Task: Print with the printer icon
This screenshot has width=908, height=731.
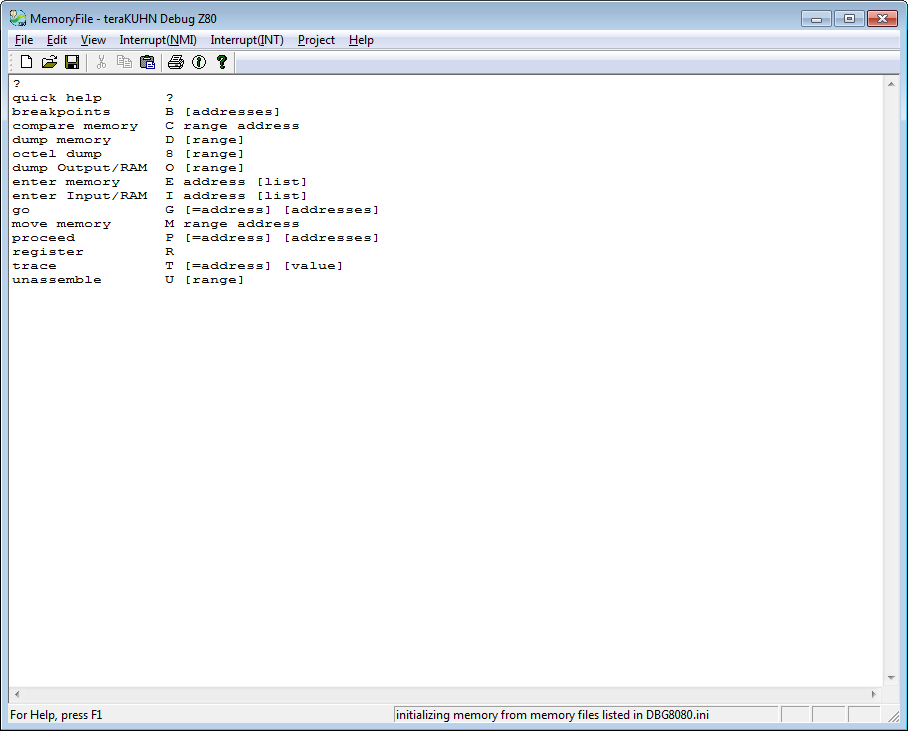Action: (x=176, y=63)
